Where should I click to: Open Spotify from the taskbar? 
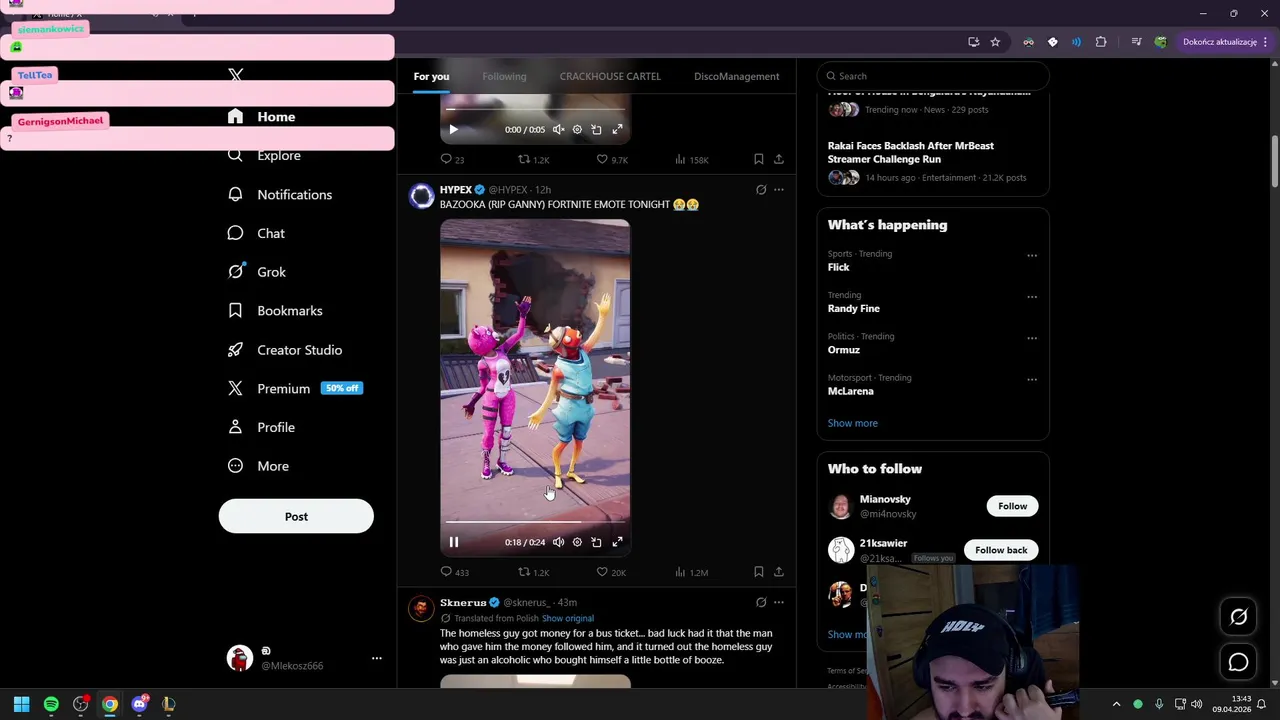(51, 704)
